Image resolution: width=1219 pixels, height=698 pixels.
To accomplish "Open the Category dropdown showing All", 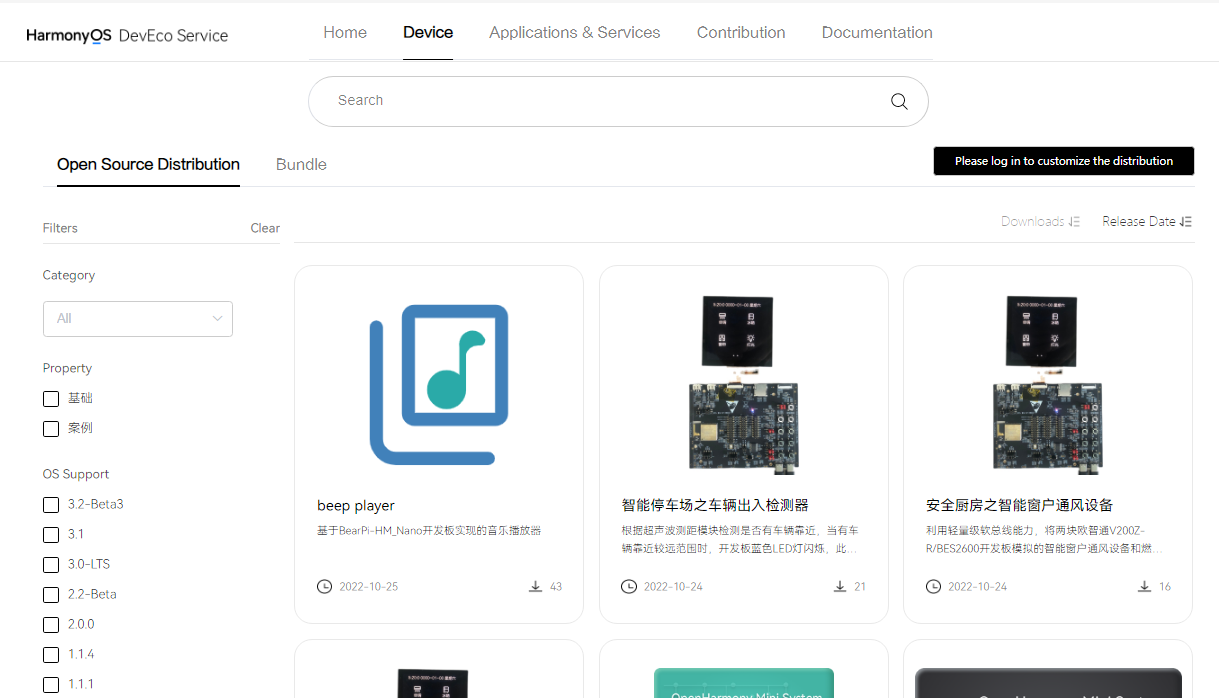I will click(x=138, y=319).
